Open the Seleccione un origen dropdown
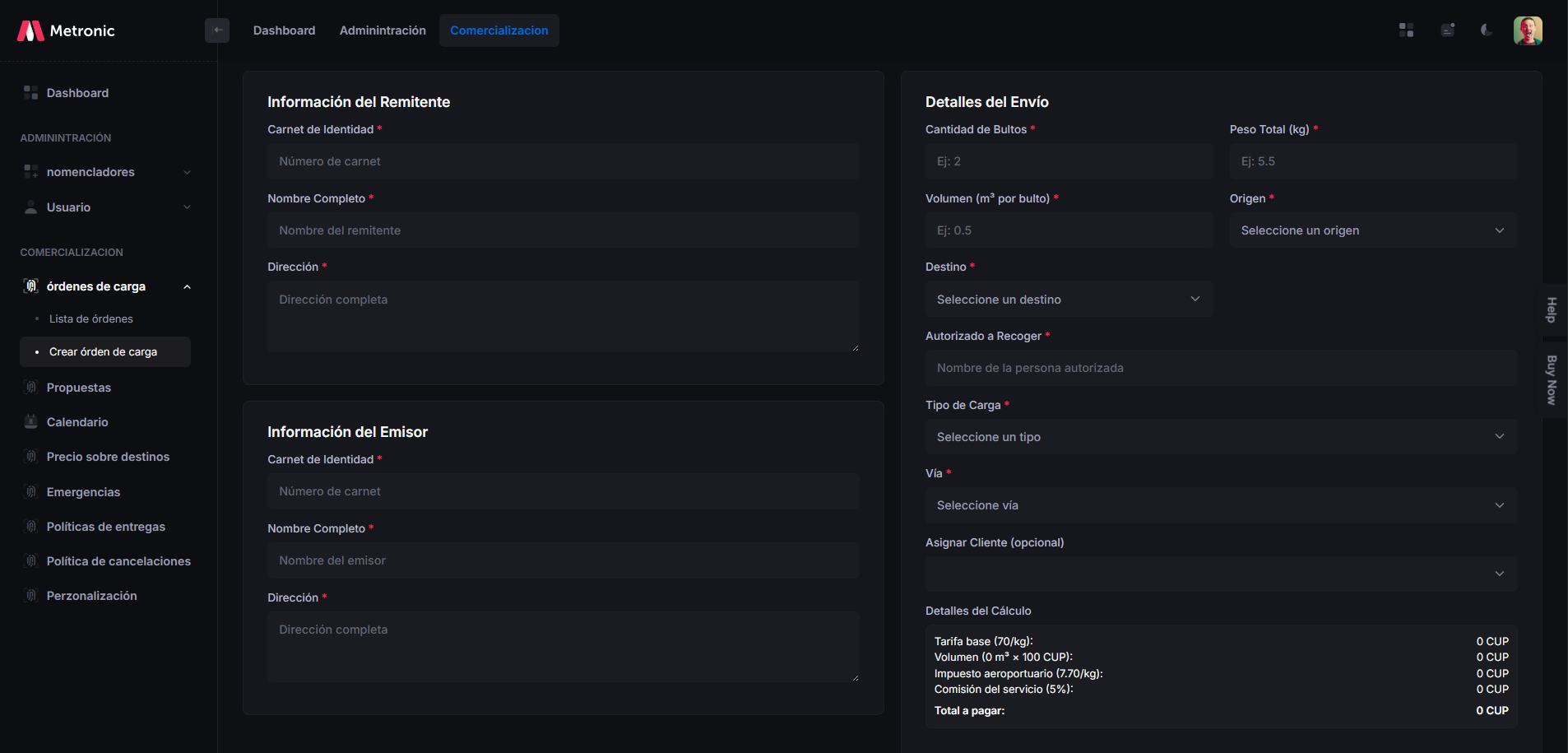Screen dimensions: 1568x753 (1372, 230)
